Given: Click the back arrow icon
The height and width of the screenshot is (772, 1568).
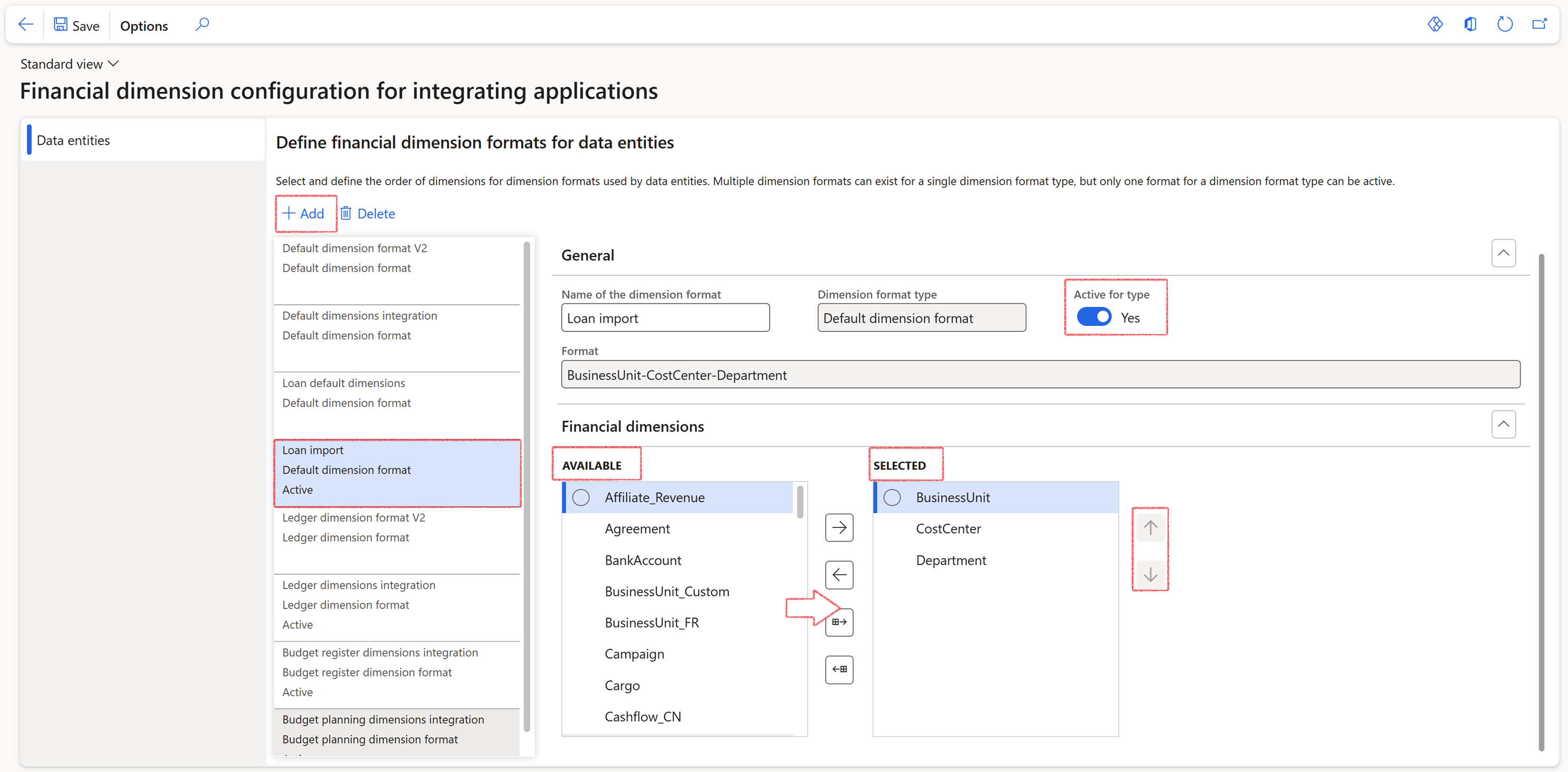Looking at the screenshot, I should point(25,24).
